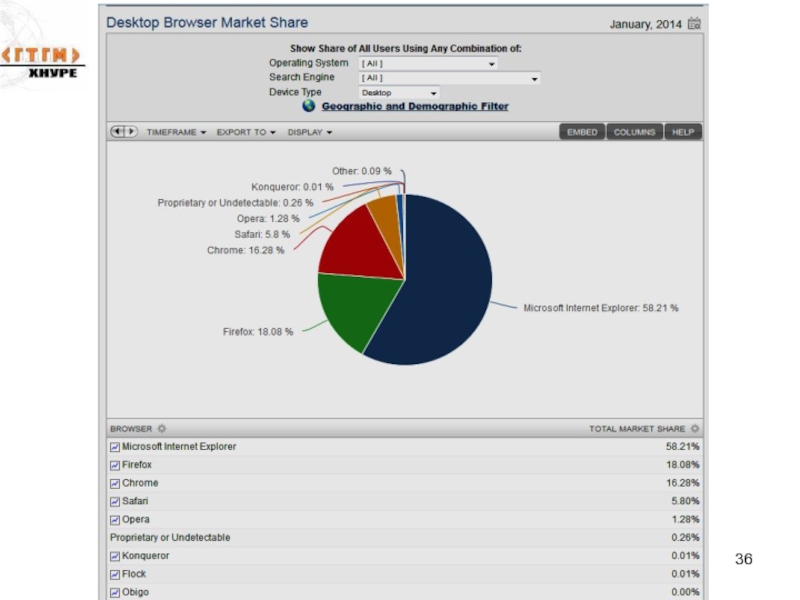Open the EXPORT TO menu

click(246, 132)
